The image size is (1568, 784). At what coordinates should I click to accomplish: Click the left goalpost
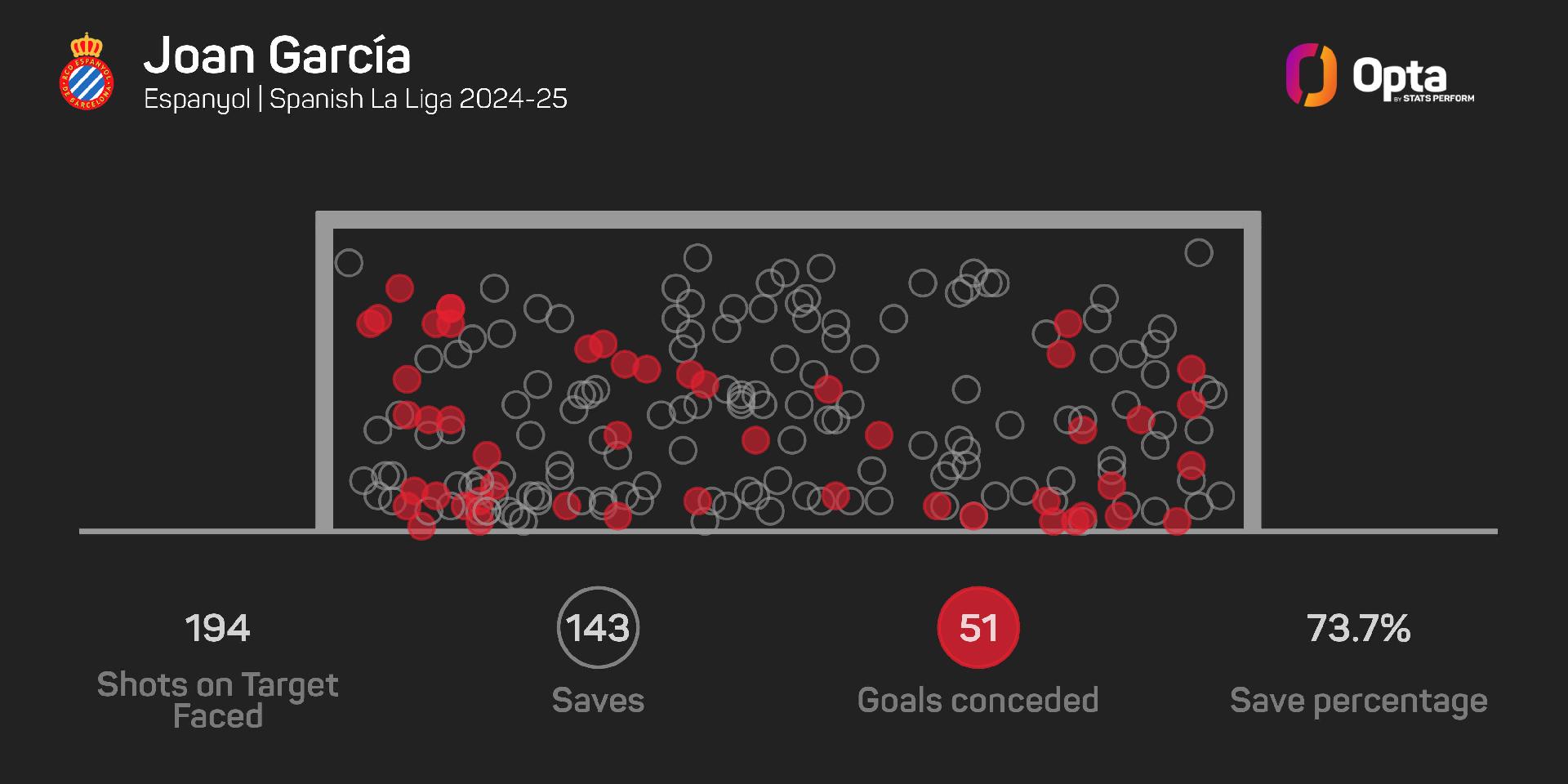[324, 376]
